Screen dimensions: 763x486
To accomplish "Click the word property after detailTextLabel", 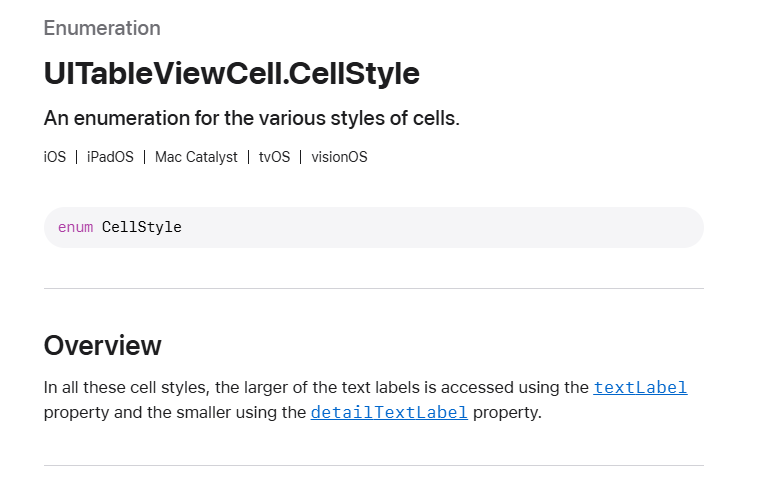I will pos(507,413).
